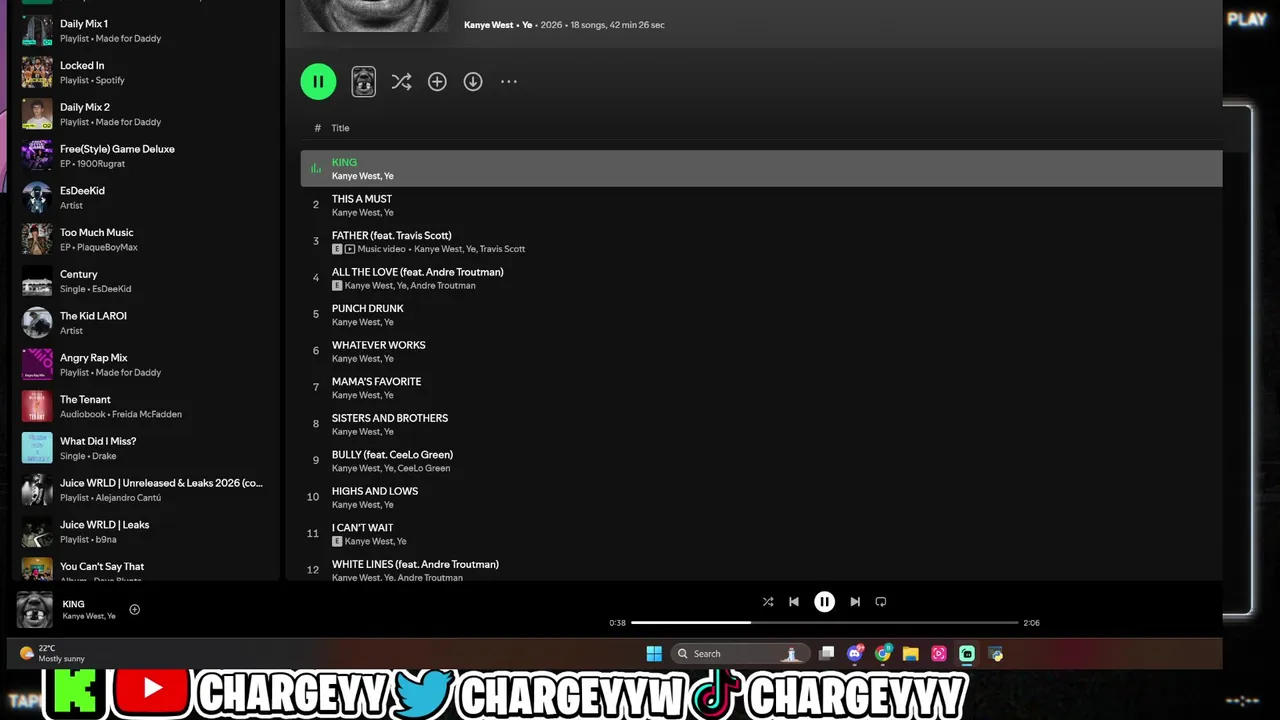Toggle repeat in the player bar
The height and width of the screenshot is (720, 1280).
881,602
